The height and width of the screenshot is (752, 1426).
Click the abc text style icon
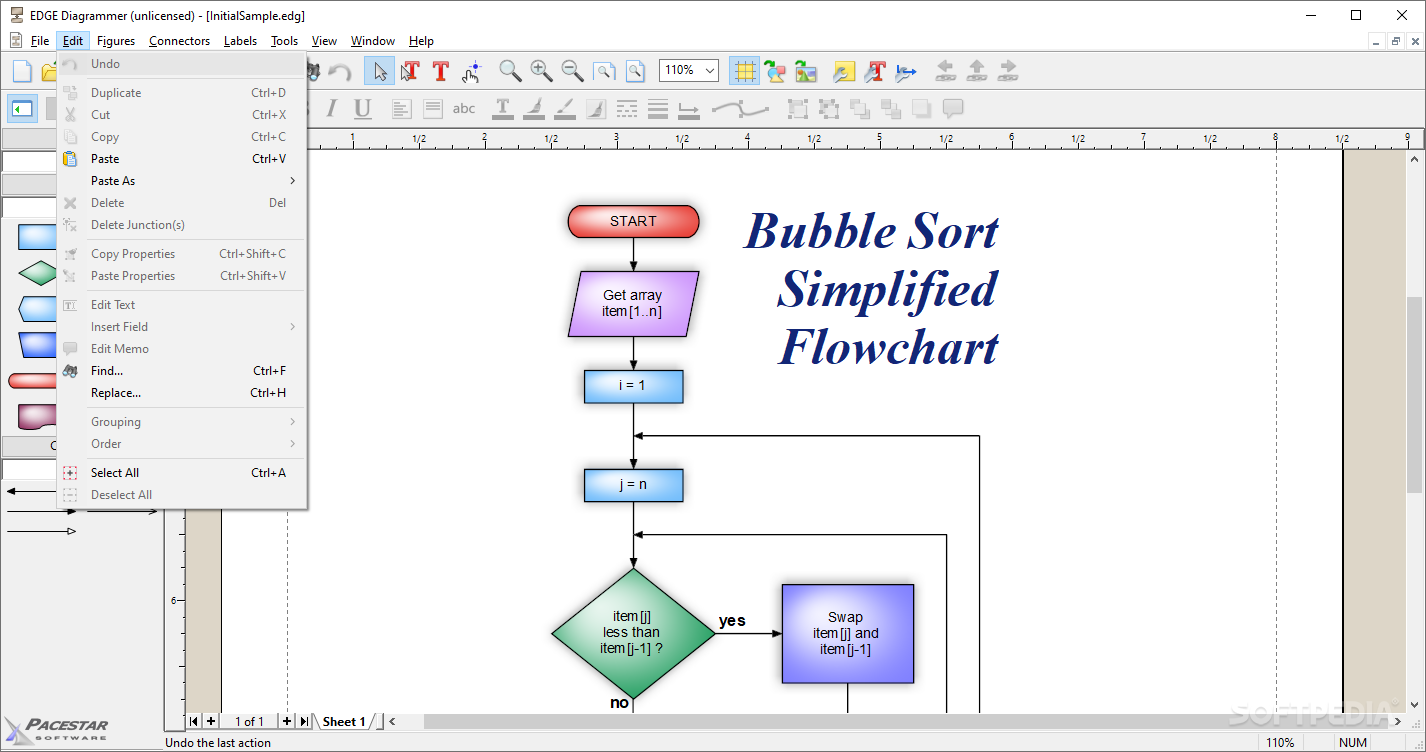(x=464, y=108)
